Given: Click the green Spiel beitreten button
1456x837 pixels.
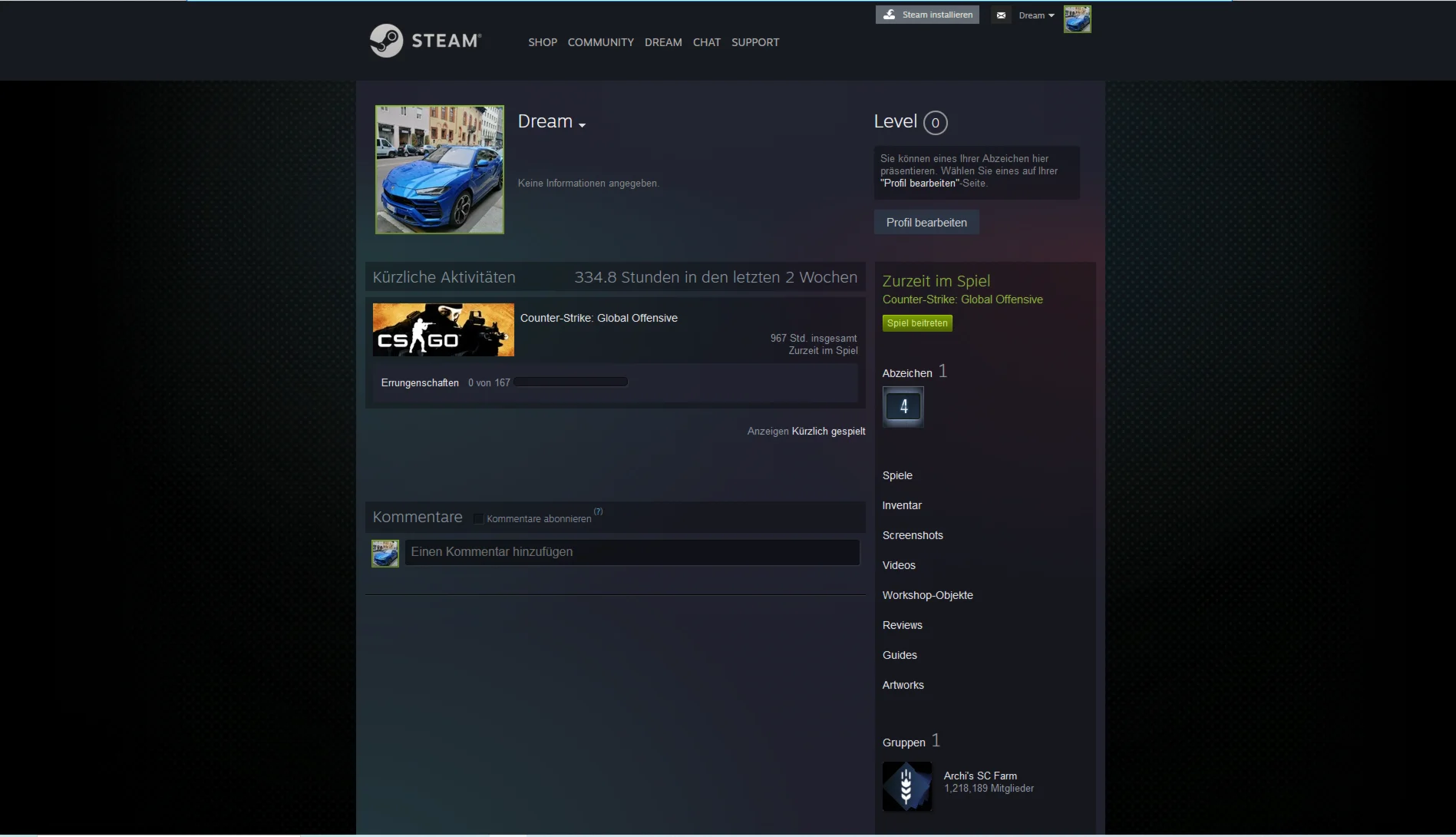Looking at the screenshot, I should tap(917, 323).
